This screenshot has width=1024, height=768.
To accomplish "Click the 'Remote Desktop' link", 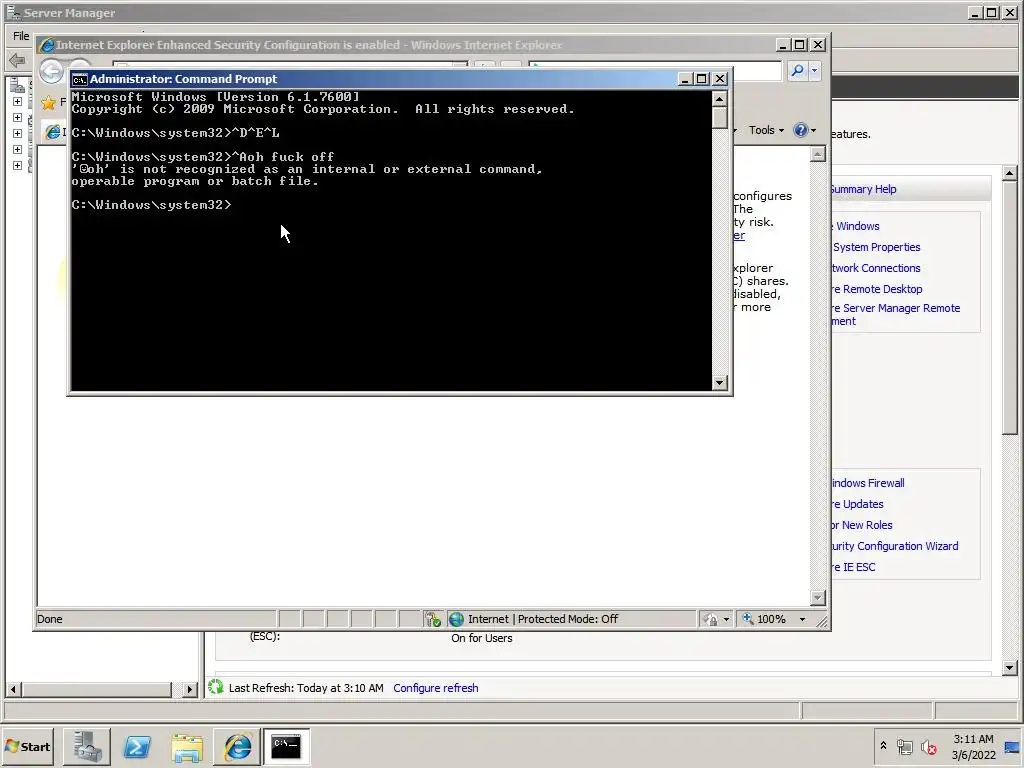I will [x=877, y=289].
